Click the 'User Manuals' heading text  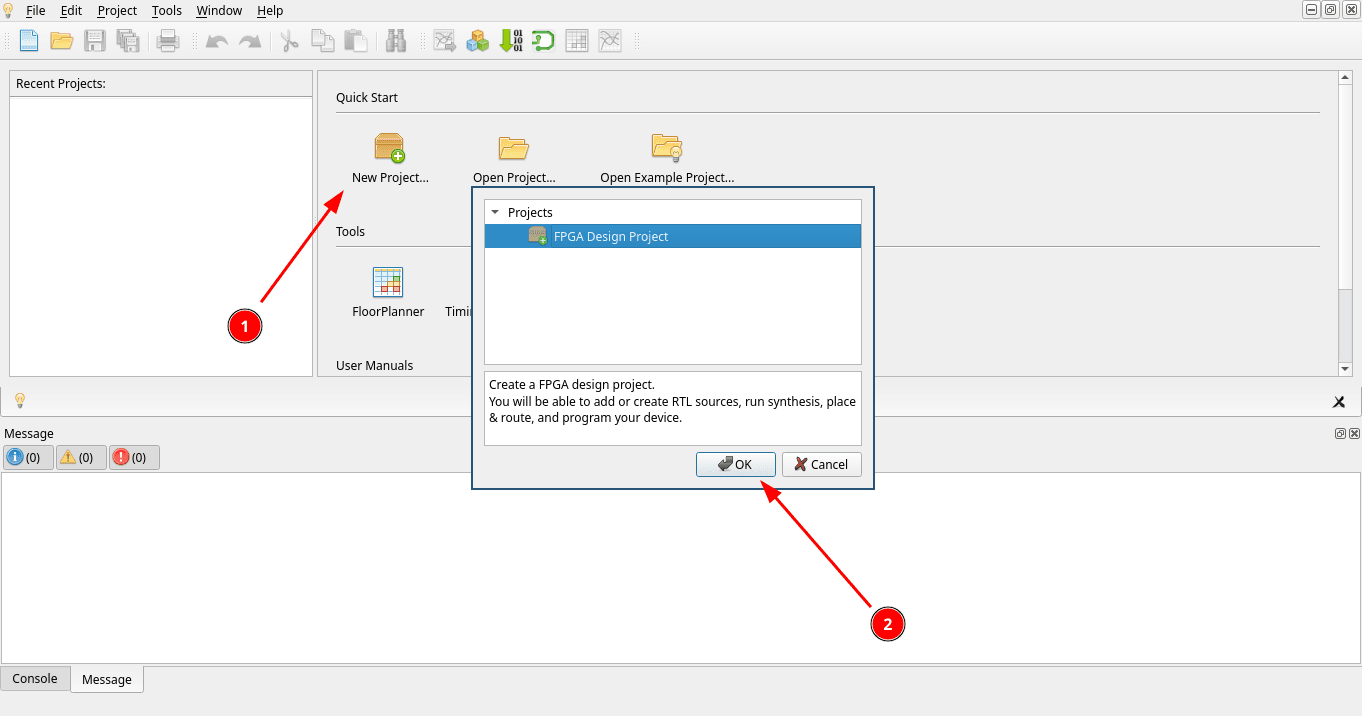point(375,365)
